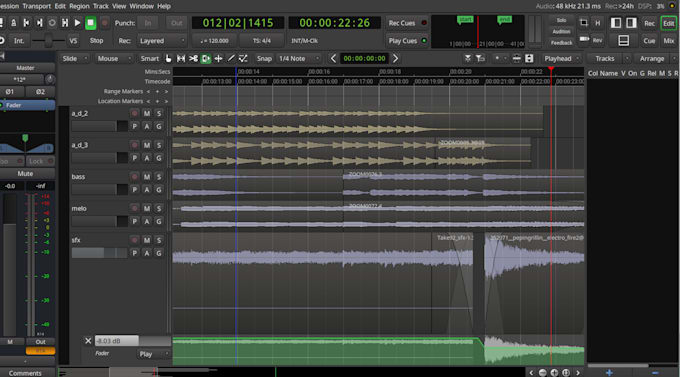Open the Region menu
680x377 pixels.
[79, 6]
